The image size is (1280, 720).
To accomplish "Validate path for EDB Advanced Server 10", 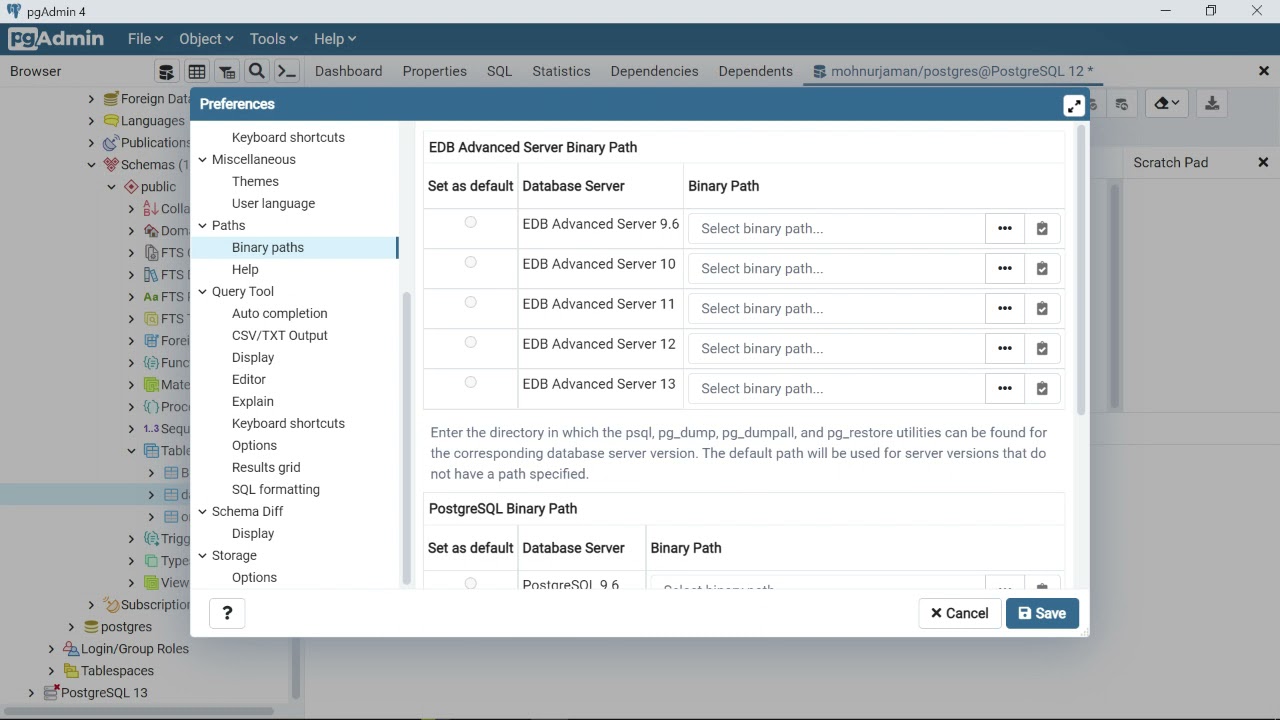I will pyautogui.click(x=1042, y=268).
